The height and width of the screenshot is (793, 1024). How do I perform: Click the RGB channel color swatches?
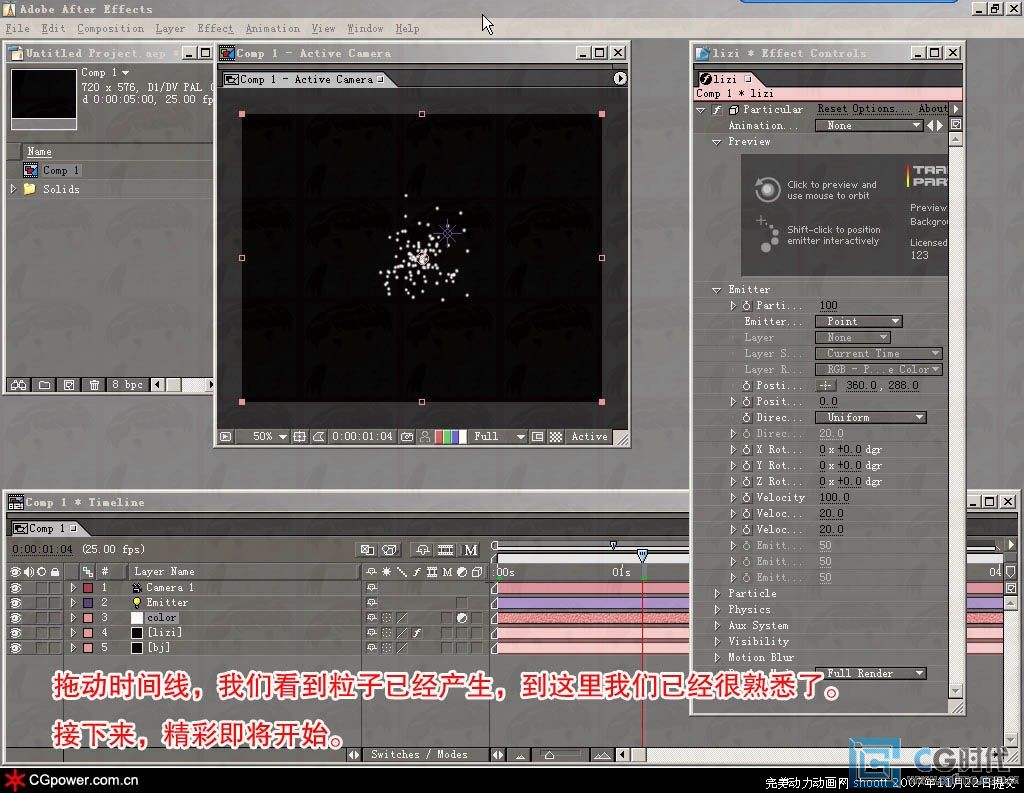(x=451, y=436)
